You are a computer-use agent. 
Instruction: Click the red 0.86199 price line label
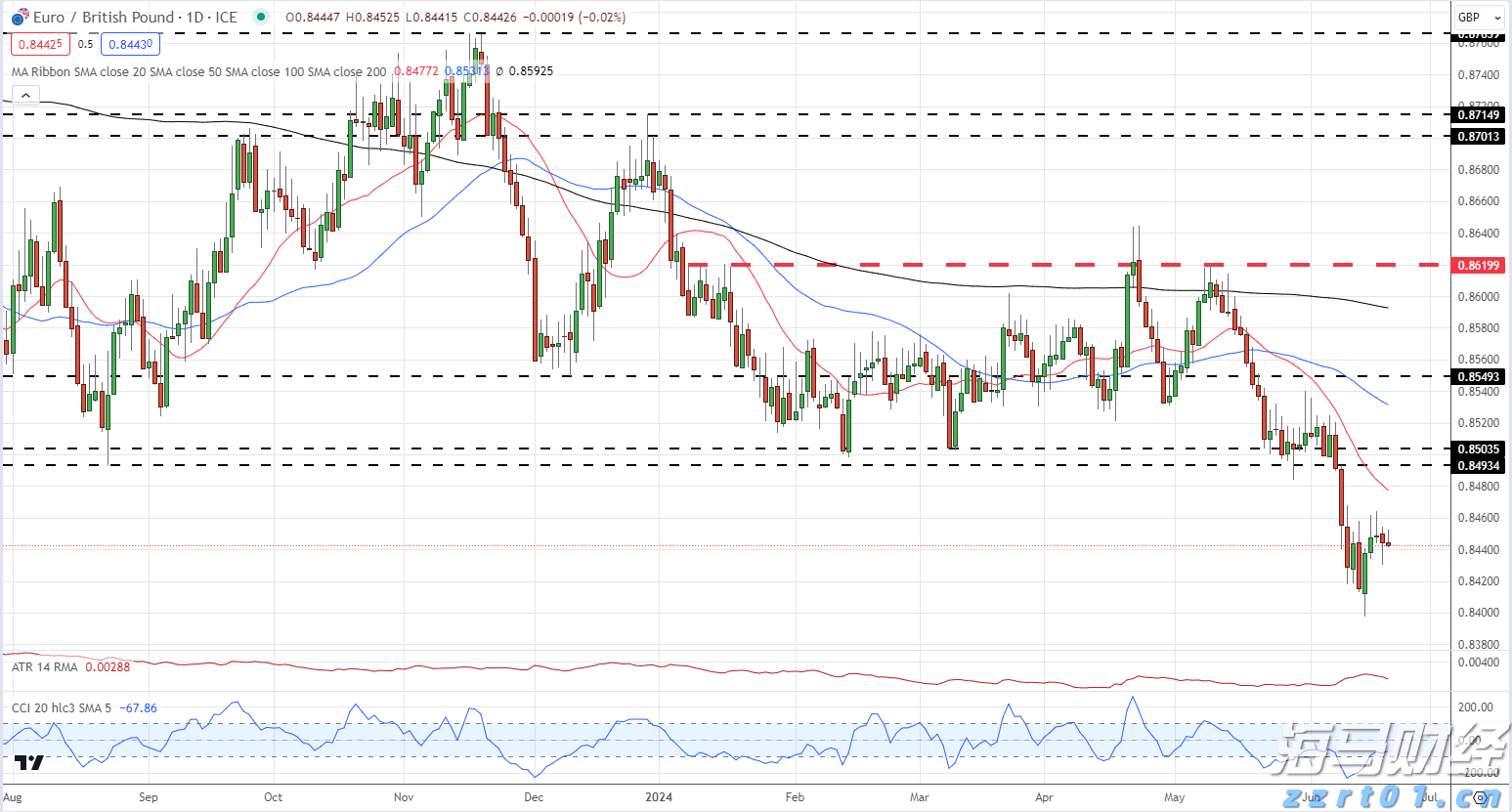click(x=1479, y=265)
